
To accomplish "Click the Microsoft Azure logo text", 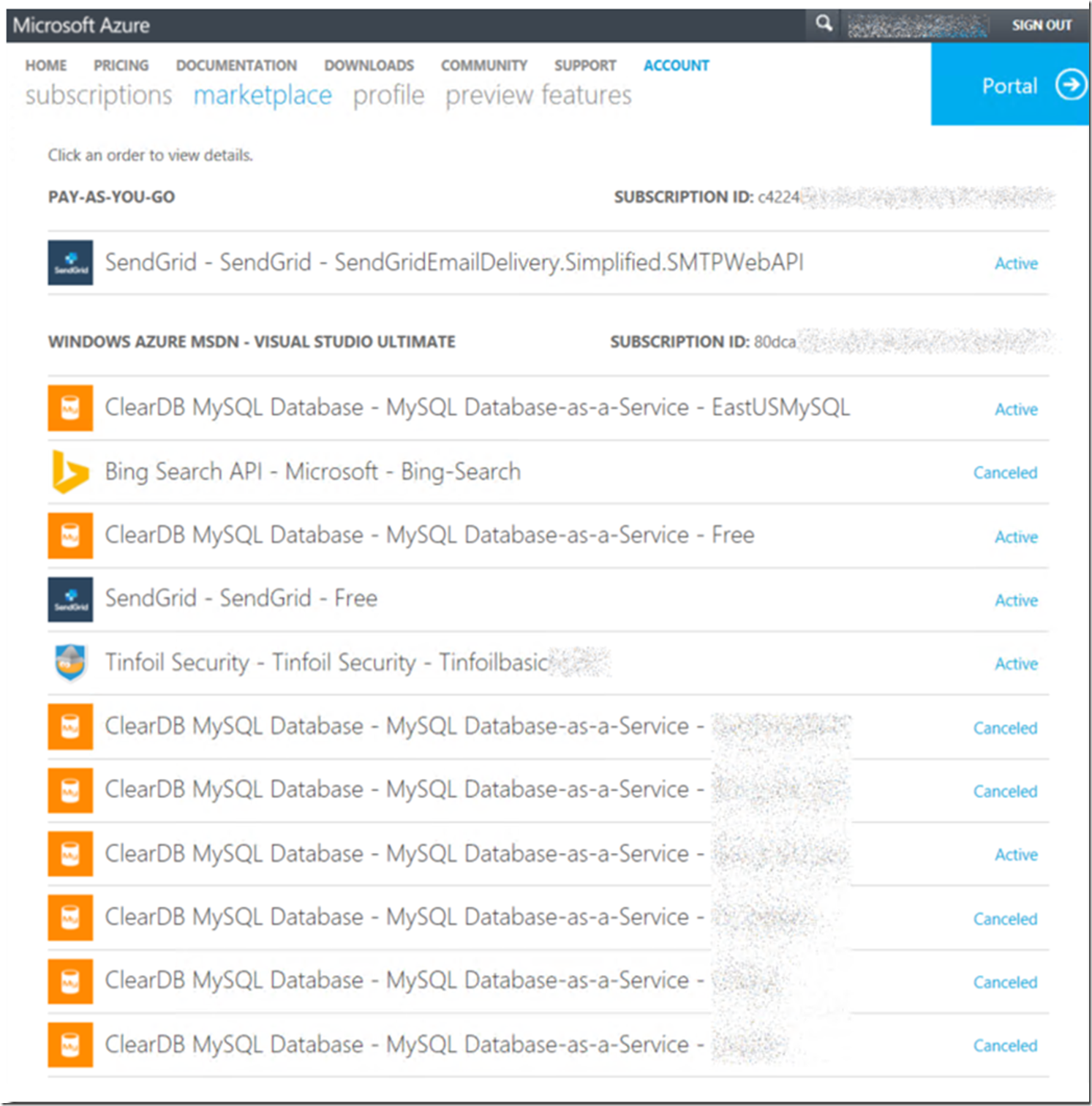I will coord(81,25).
